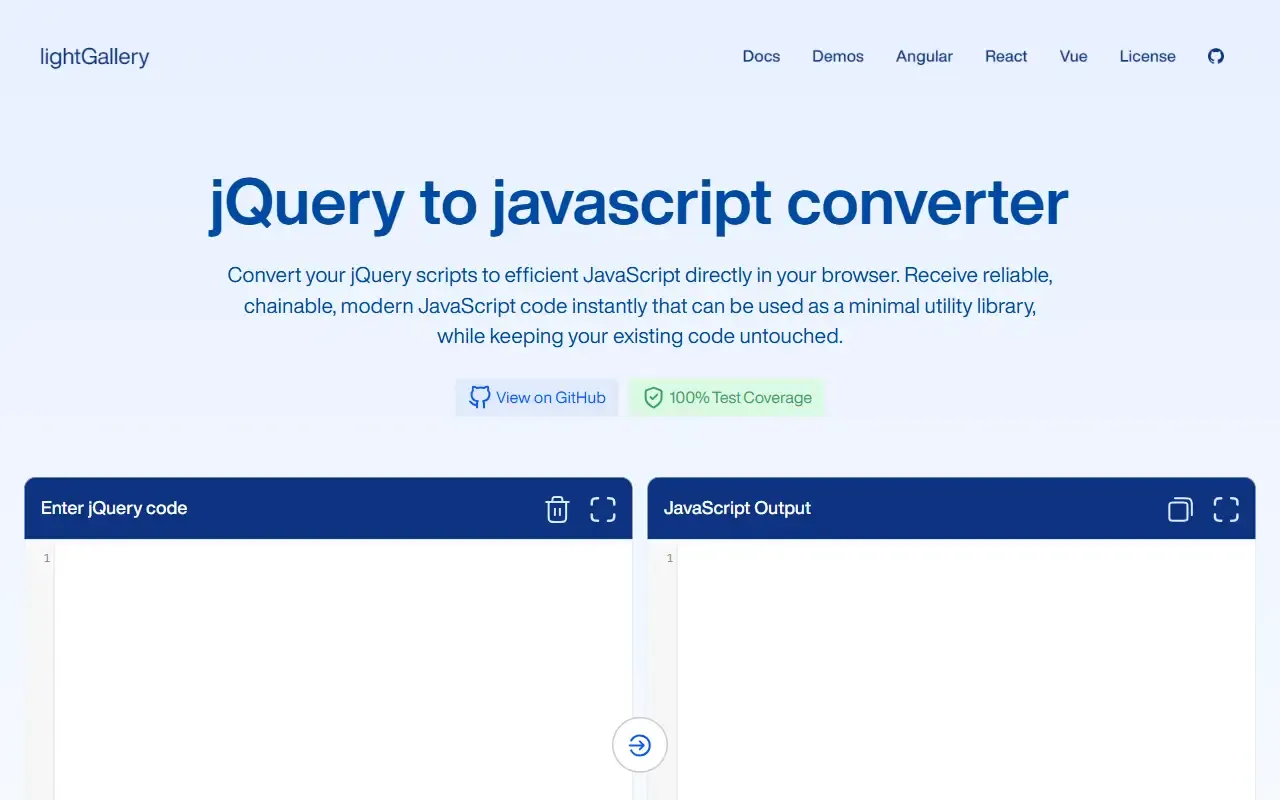The height and width of the screenshot is (800, 1280).
Task: Open the GitHub icon in the navbar
Action: (1216, 56)
